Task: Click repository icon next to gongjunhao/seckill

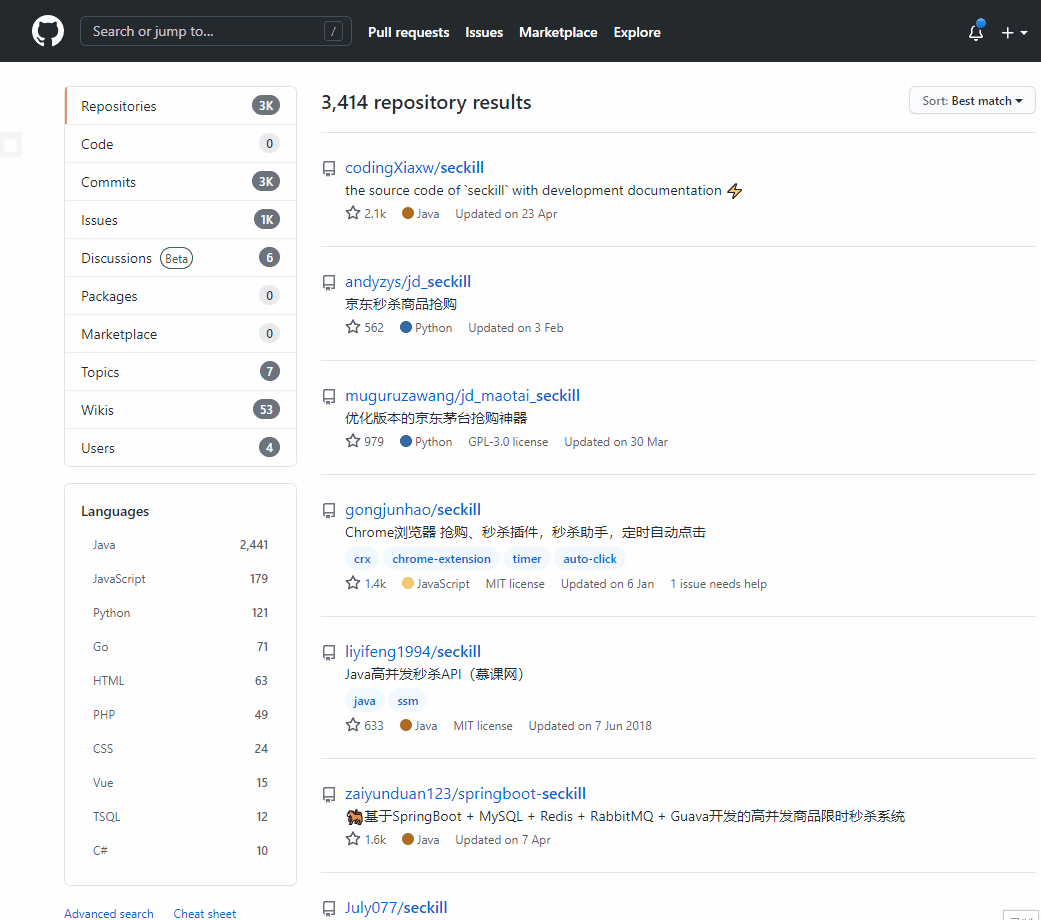Action: 328,511
